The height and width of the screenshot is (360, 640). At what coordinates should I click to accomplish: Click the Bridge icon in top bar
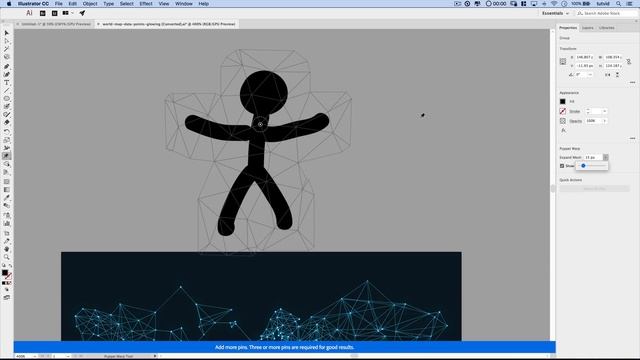click(x=42, y=13)
